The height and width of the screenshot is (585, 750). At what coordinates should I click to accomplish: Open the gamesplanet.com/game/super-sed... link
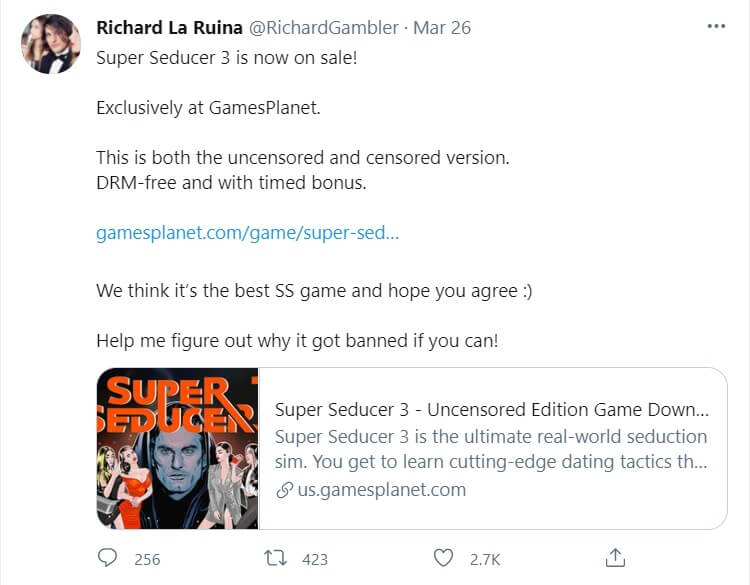click(x=247, y=233)
